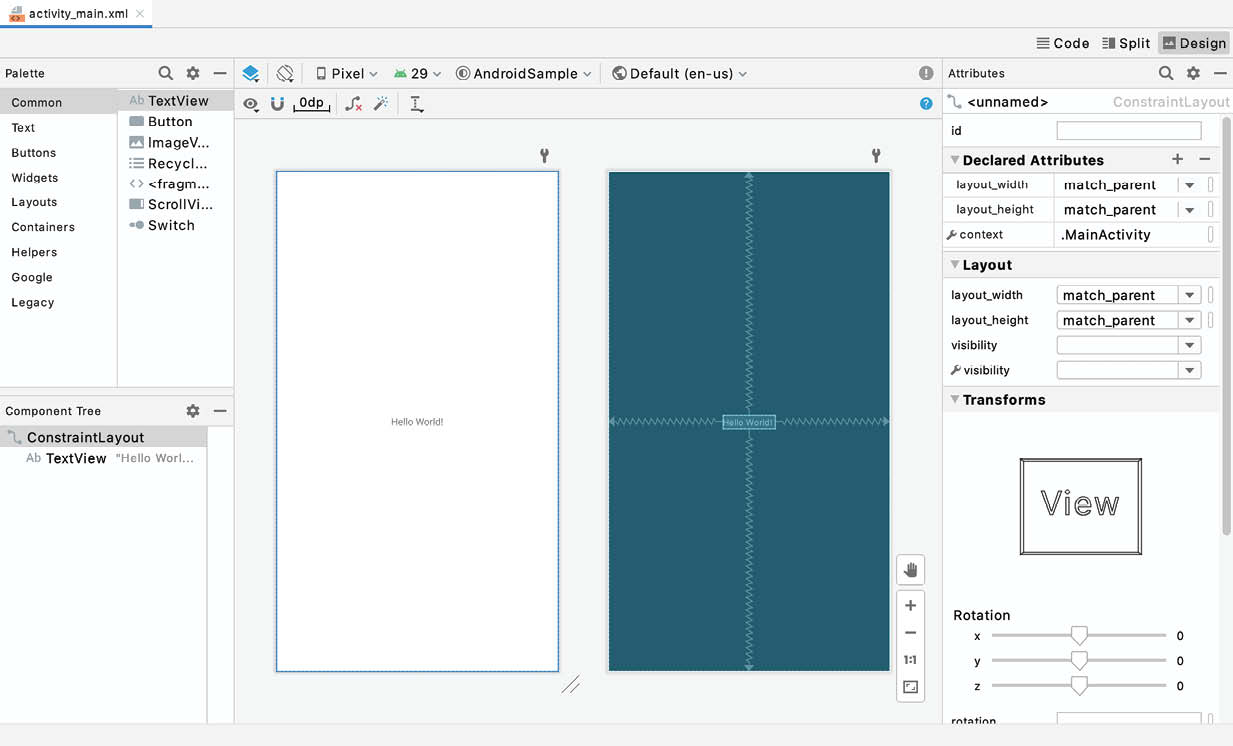Select the Widgets palette category
1233x746 pixels.
pyautogui.click(x=58, y=177)
